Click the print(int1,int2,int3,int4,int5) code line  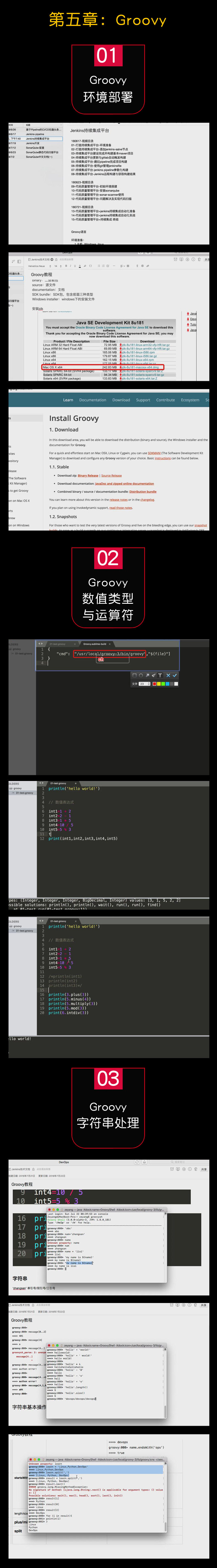(x=83, y=838)
